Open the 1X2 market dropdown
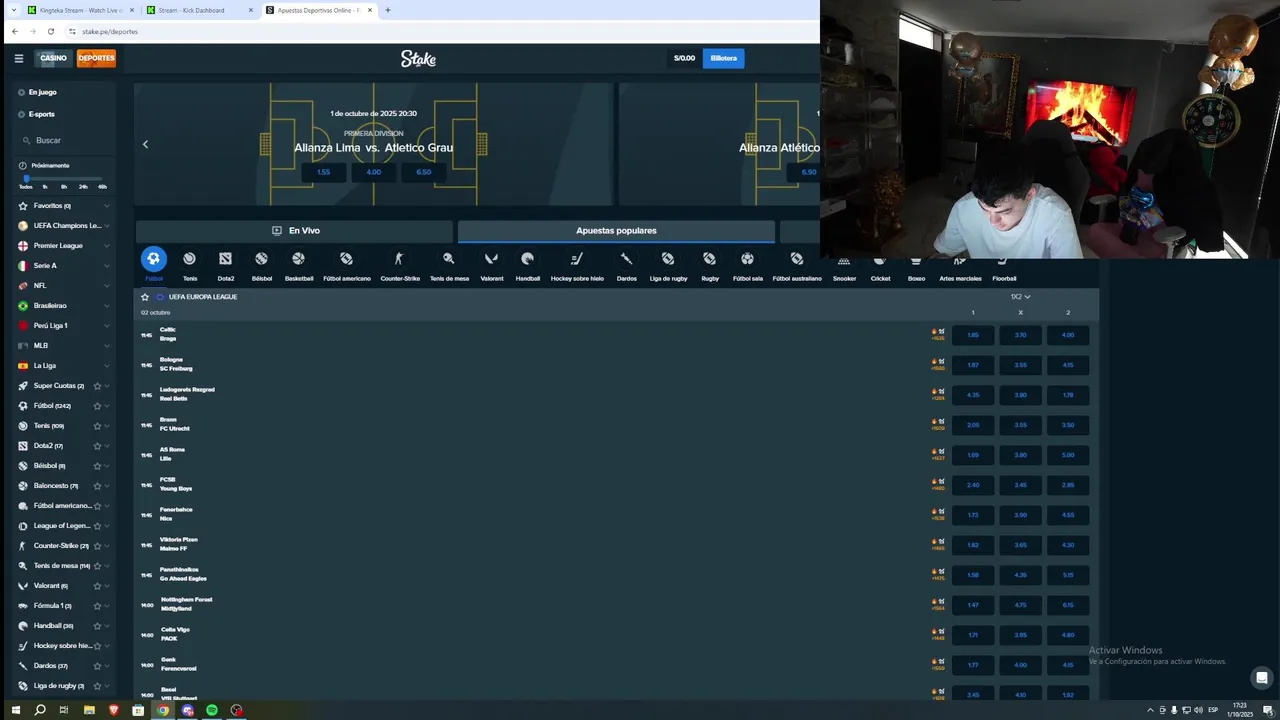This screenshot has width=1280, height=720. [x=1020, y=297]
